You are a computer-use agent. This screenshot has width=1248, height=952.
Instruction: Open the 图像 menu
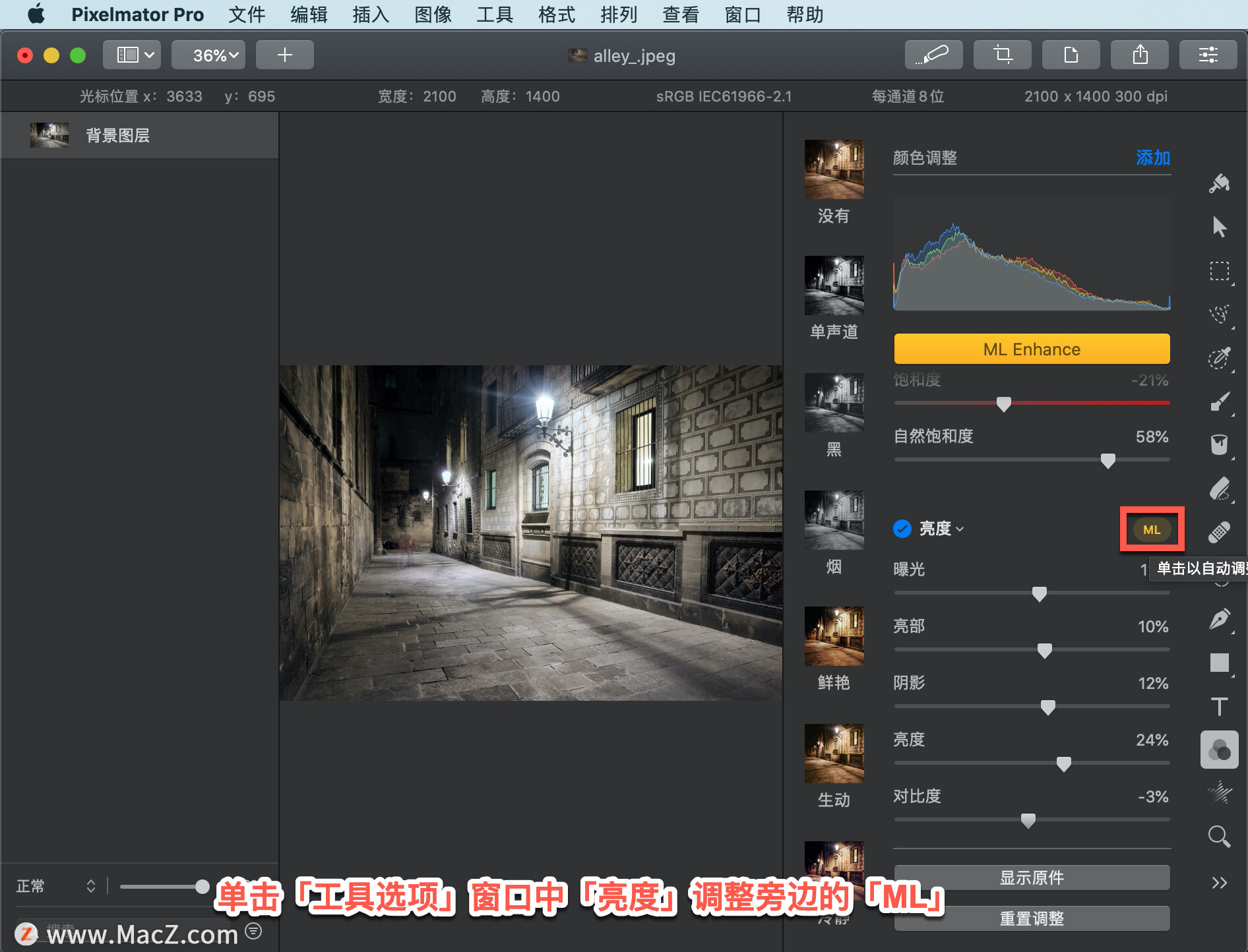(x=433, y=15)
